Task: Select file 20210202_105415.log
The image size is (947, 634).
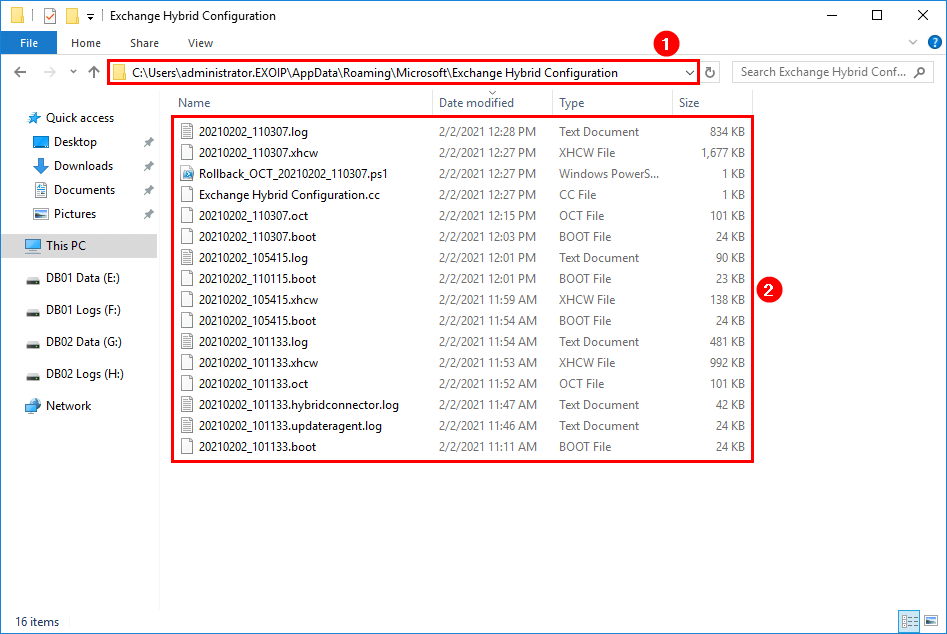Action: pyautogui.click(x=253, y=258)
